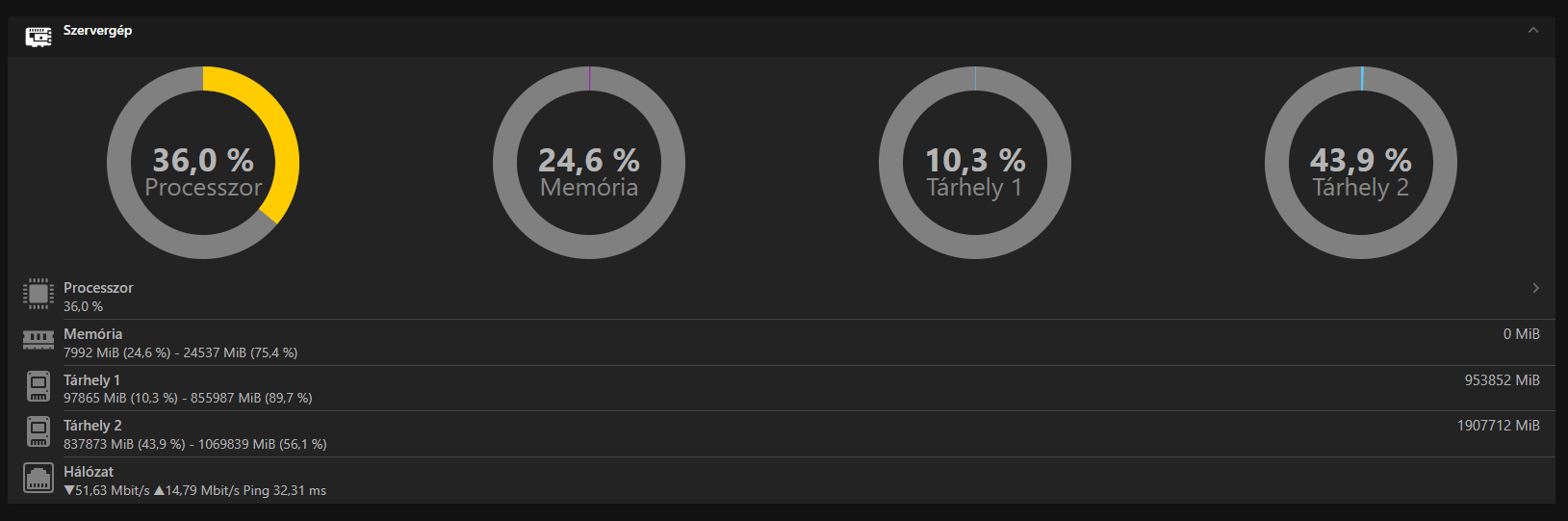1568x521 pixels.
Task: Click the Processzor chip icon
Action: coord(39,294)
